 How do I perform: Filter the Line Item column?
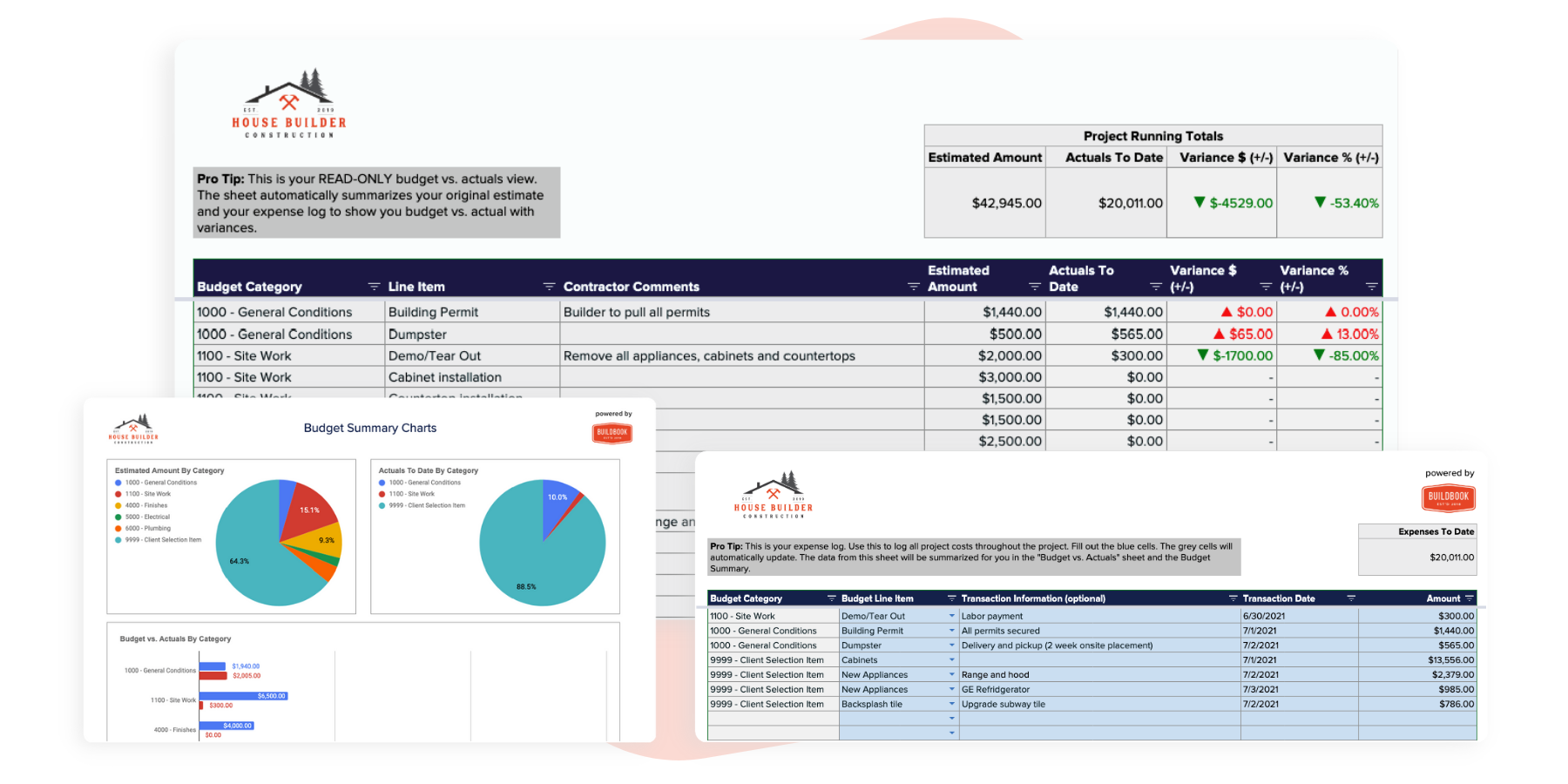549,286
